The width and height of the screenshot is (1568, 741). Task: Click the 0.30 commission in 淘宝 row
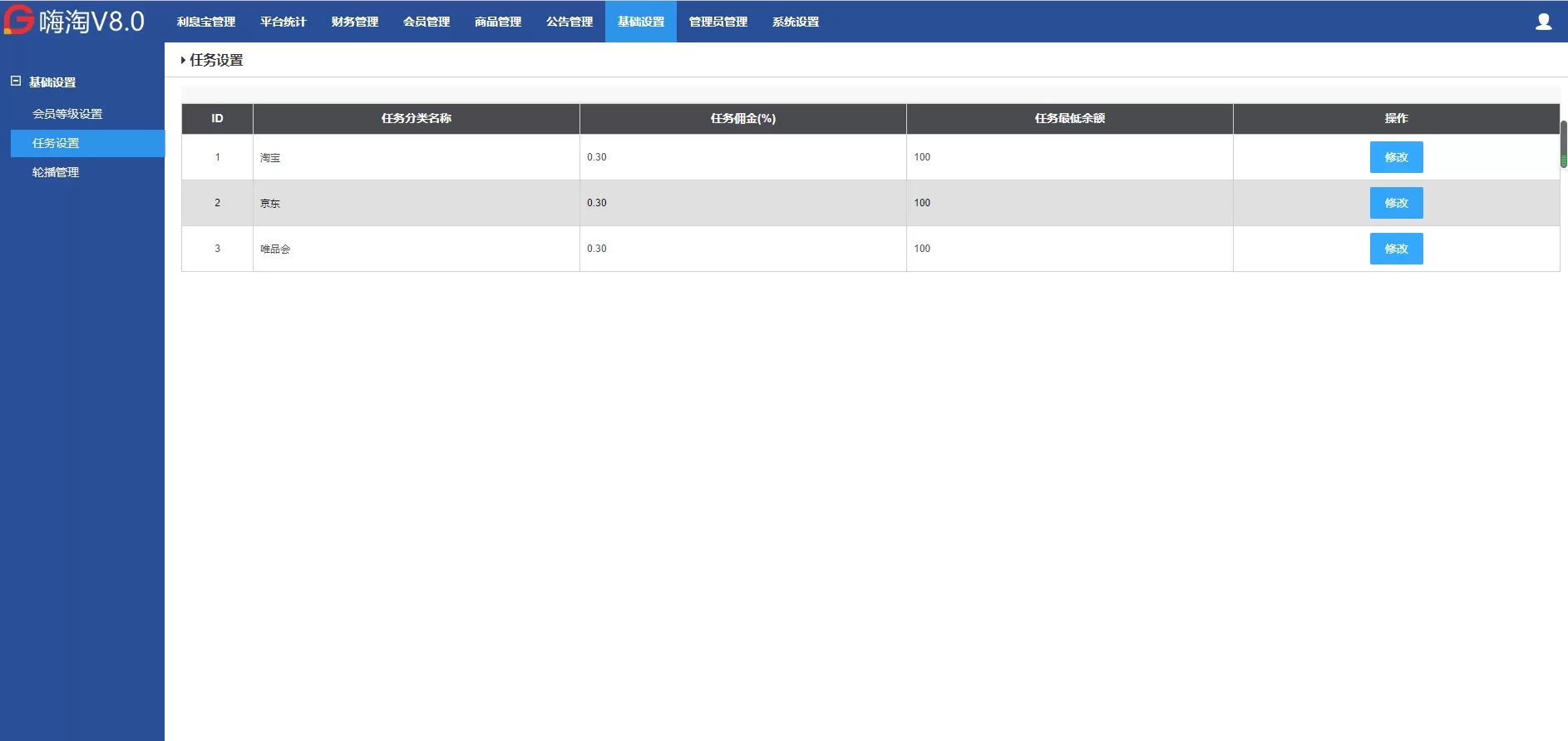click(597, 157)
